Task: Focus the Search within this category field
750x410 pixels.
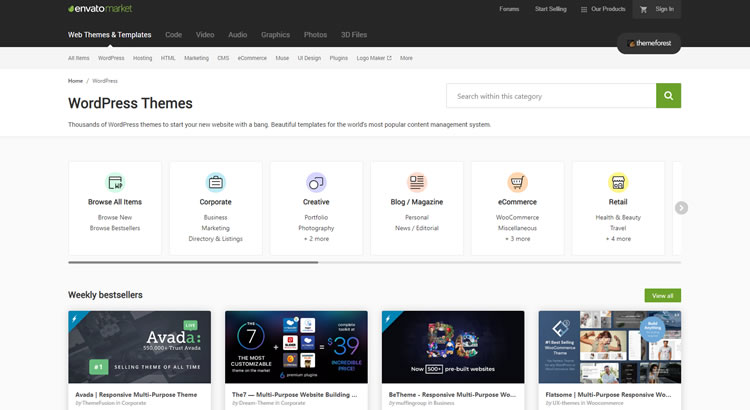Action: (x=551, y=96)
